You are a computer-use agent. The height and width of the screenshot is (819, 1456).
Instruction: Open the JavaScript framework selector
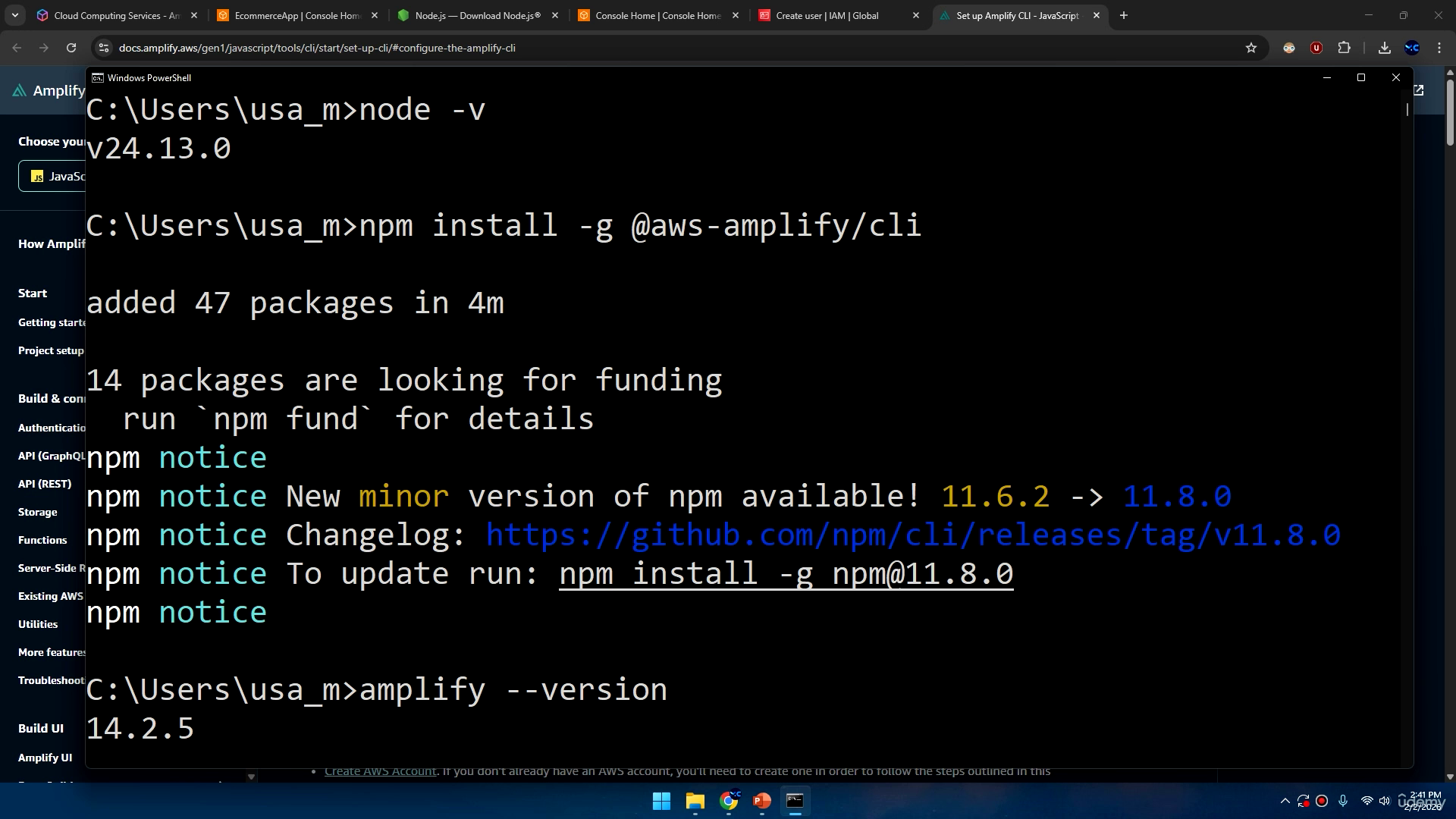52,176
